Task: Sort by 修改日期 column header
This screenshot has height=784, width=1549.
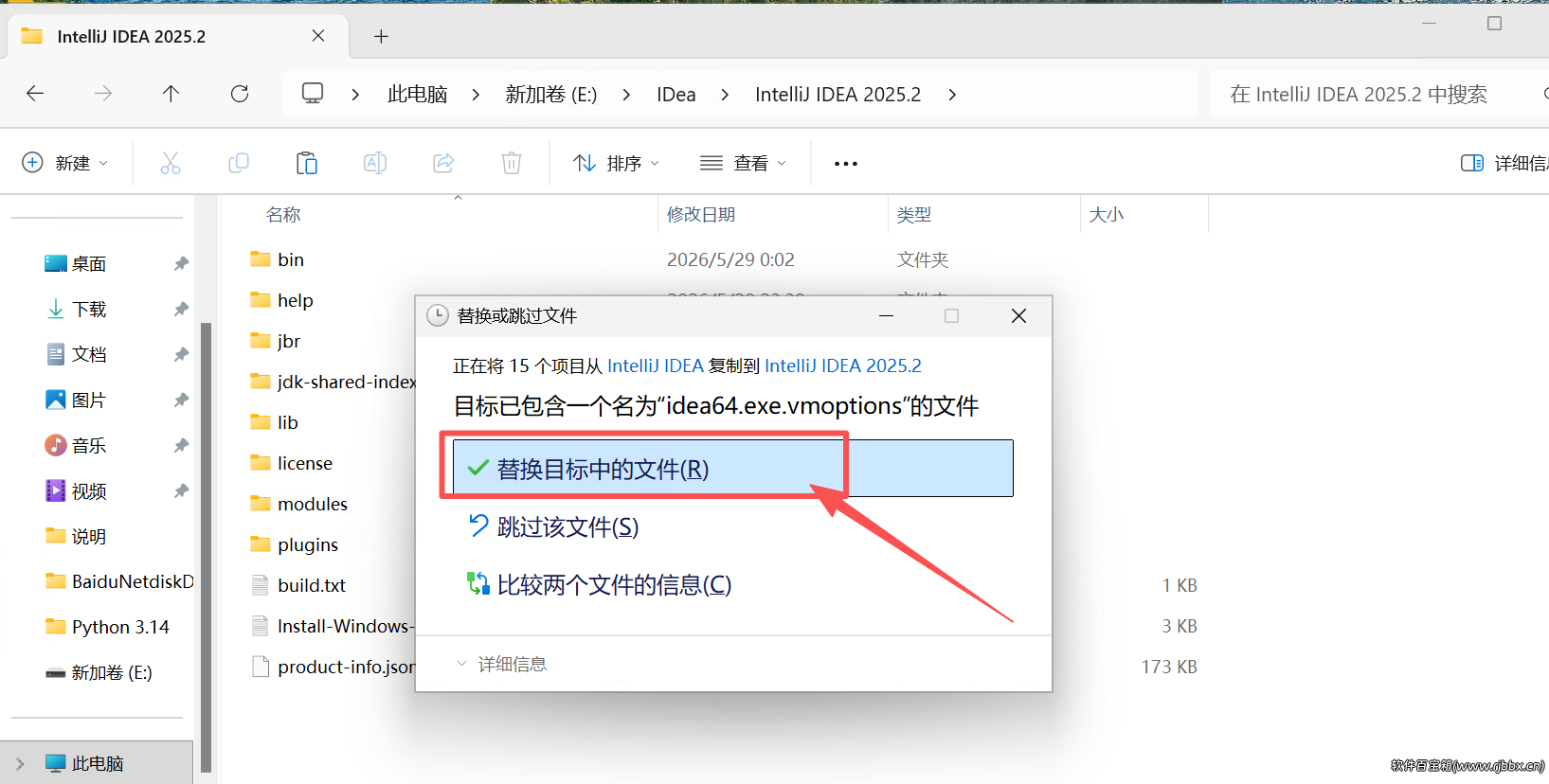Action: click(701, 215)
